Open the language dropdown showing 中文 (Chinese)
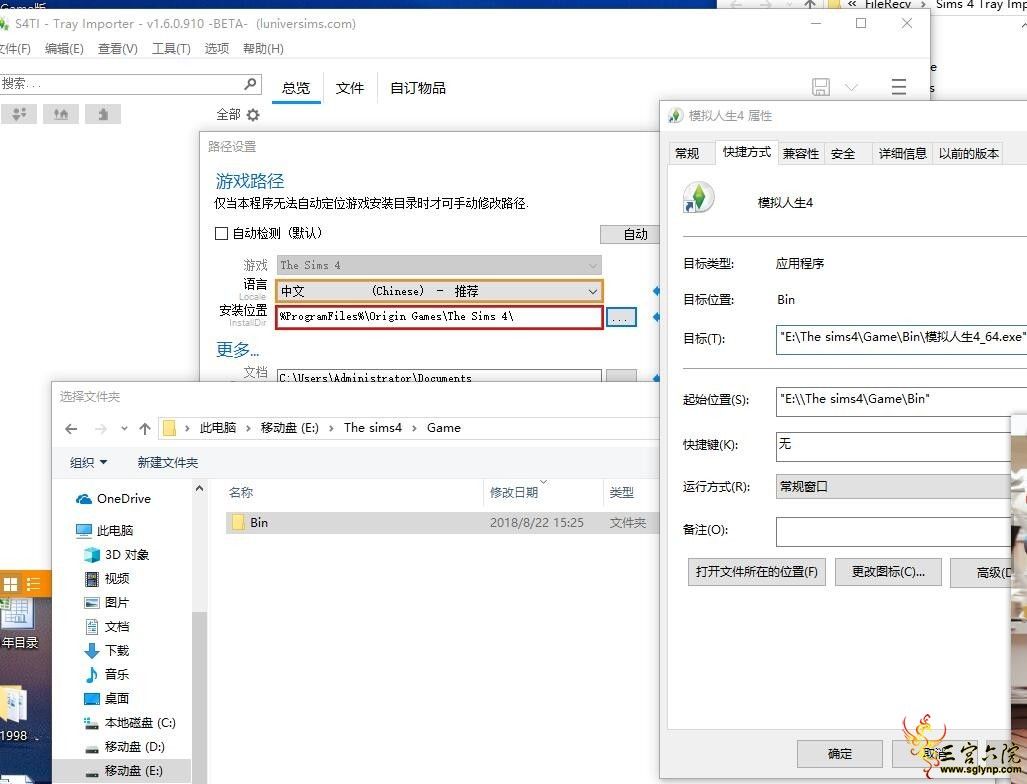This screenshot has height=784, width=1027. 439,291
